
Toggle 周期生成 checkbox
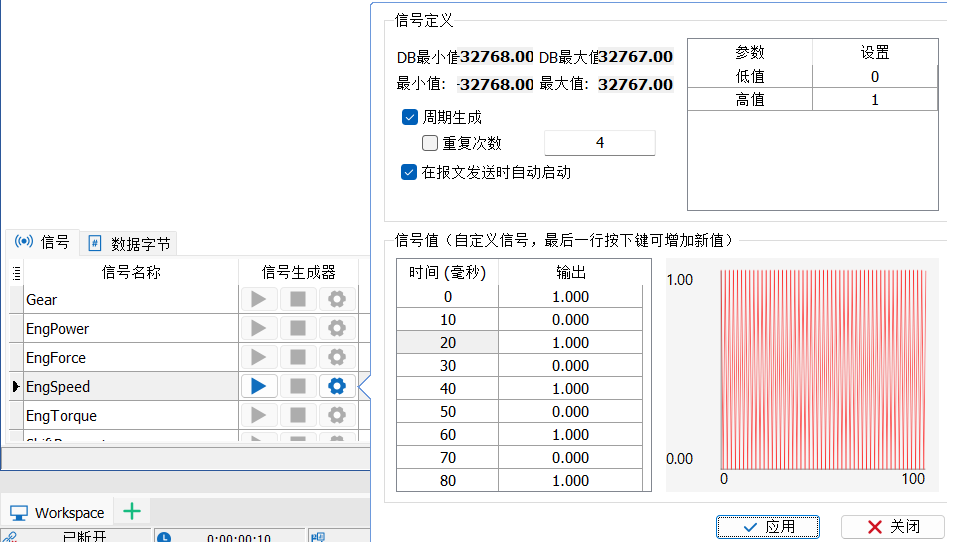410,117
